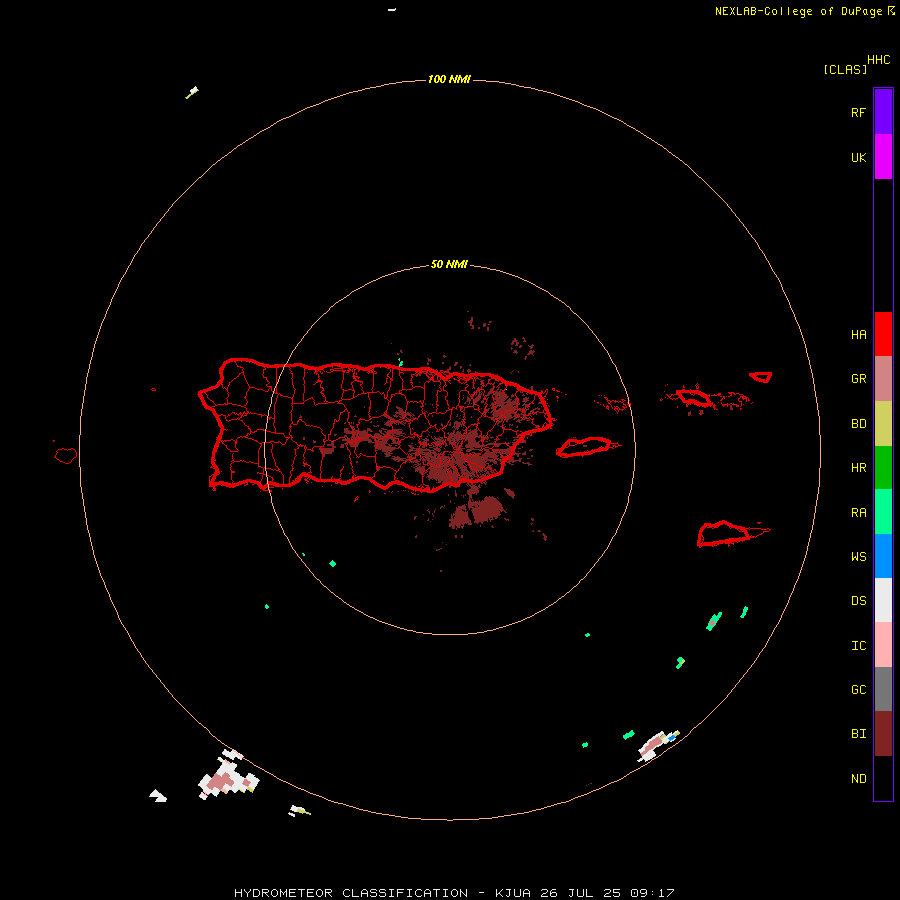
Task: Click the HR green legend color swatch
Action: click(x=883, y=468)
